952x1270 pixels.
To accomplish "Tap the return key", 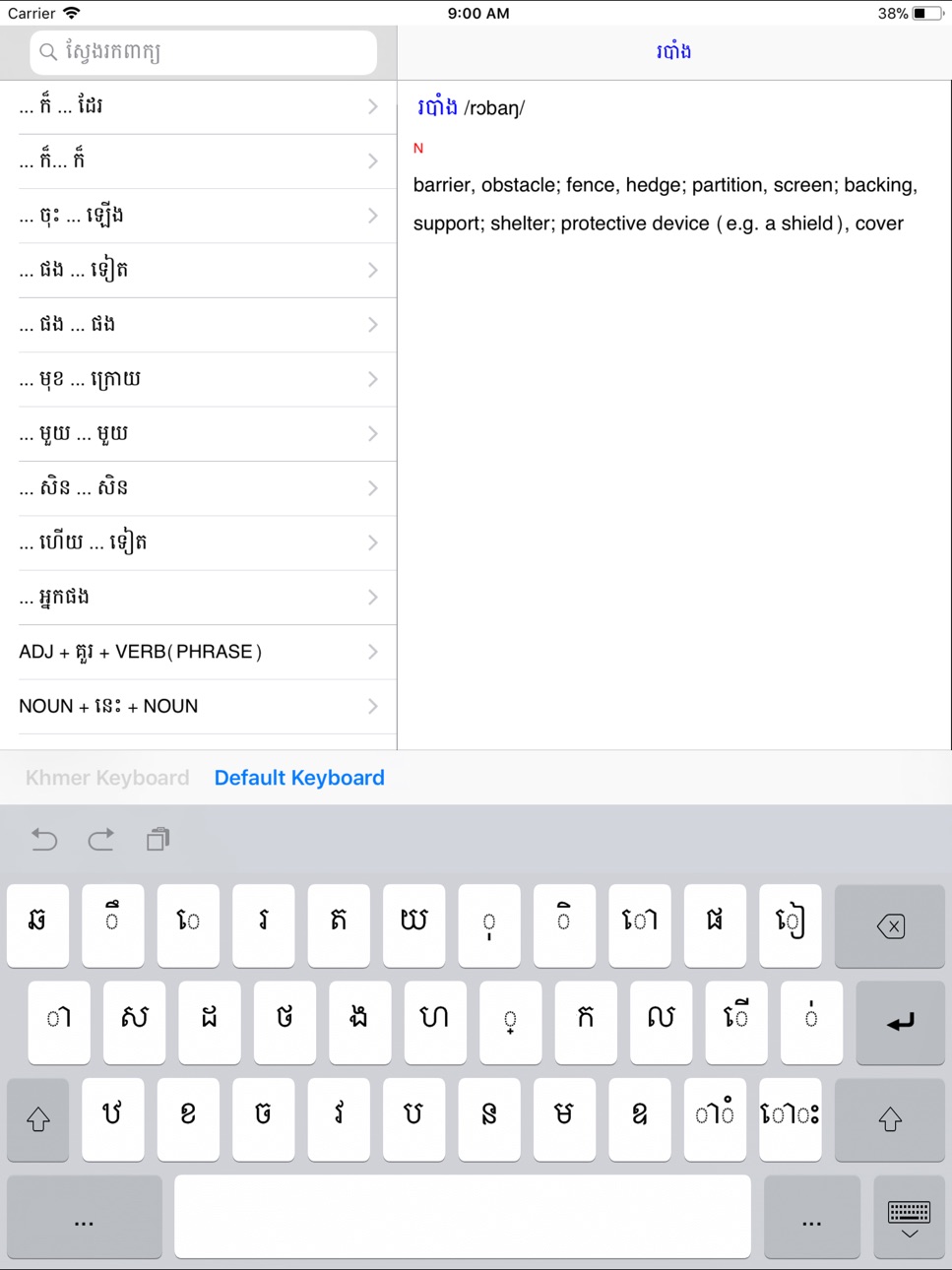I will 900,1022.
